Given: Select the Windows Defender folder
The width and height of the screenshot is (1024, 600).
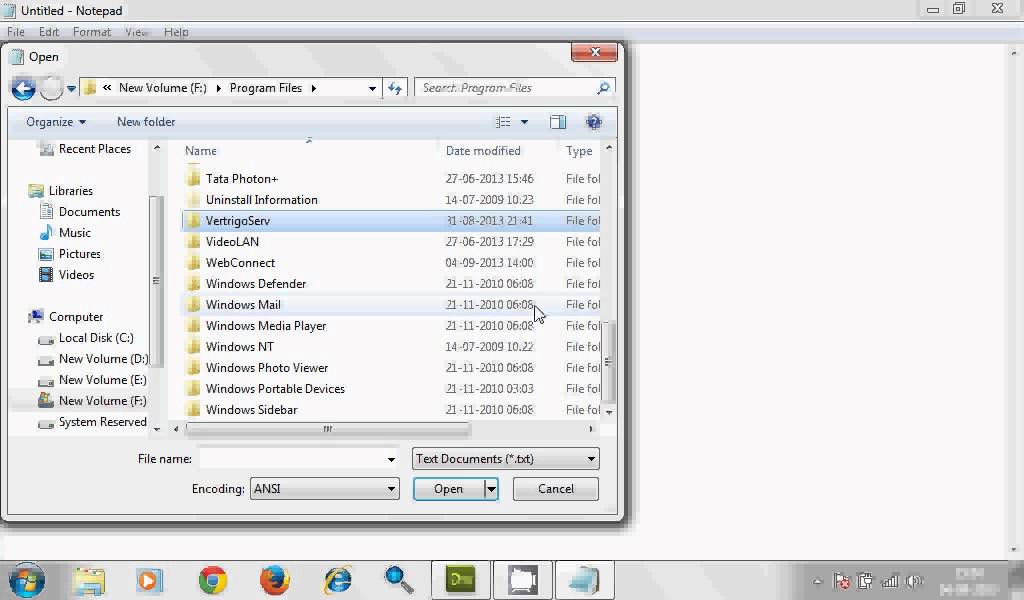Looking at the screenshot, I should coord(391,283).
